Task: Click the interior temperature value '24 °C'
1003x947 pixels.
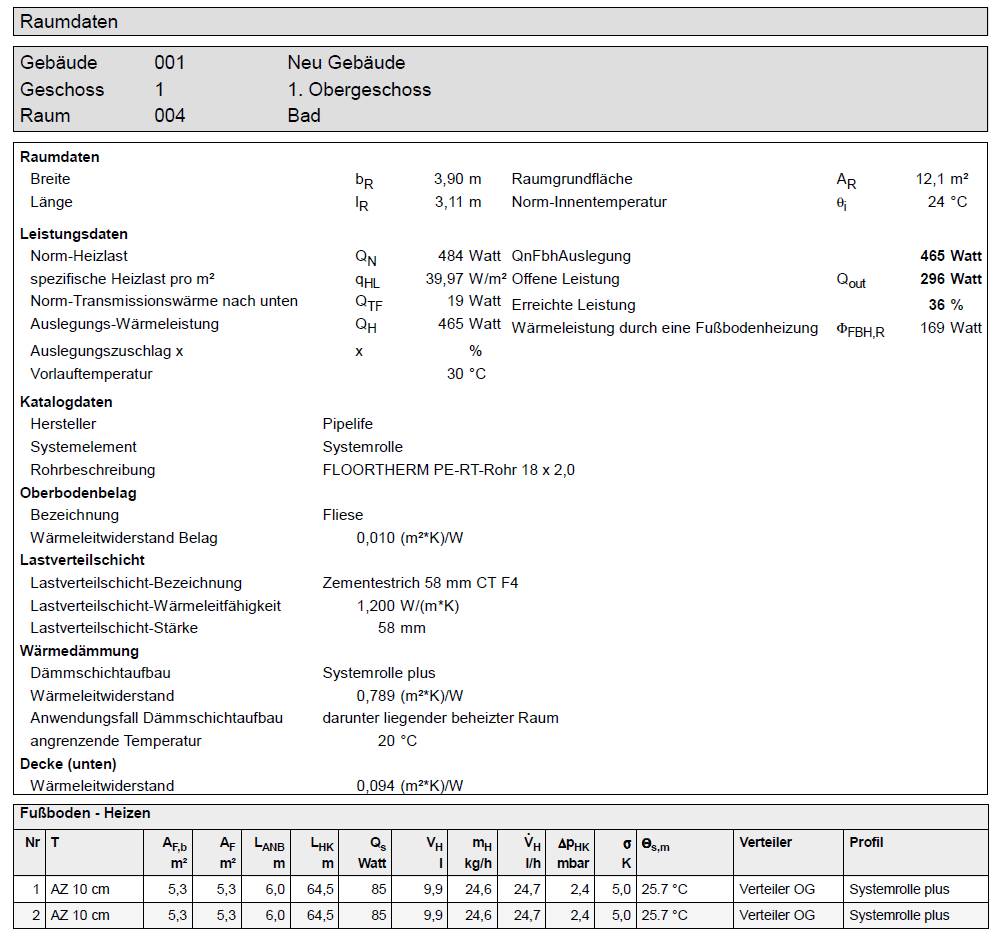Action: pyautogui.click(x=947, y=202)
